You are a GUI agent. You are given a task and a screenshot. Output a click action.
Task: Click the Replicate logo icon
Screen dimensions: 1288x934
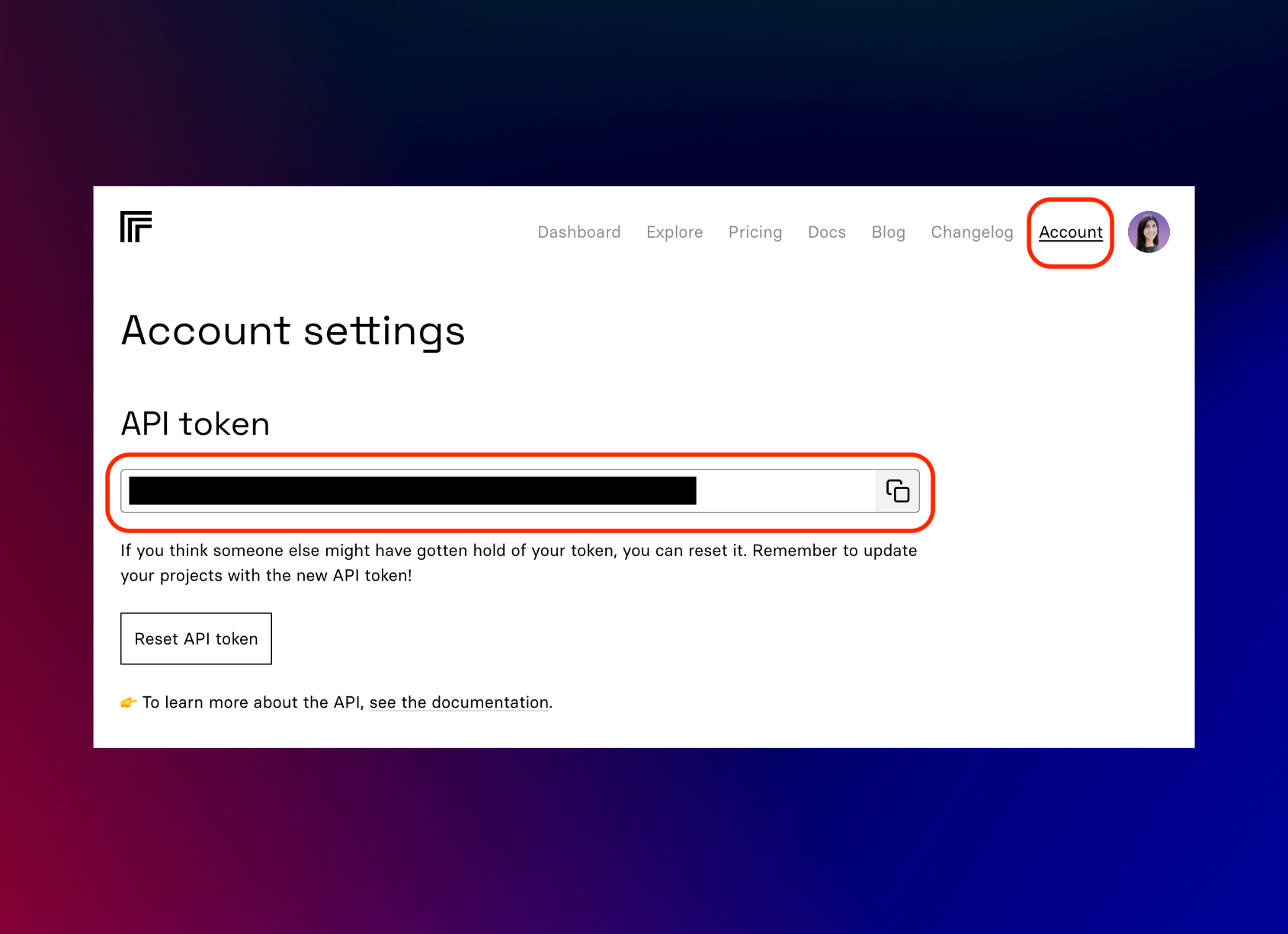point(136,227)
